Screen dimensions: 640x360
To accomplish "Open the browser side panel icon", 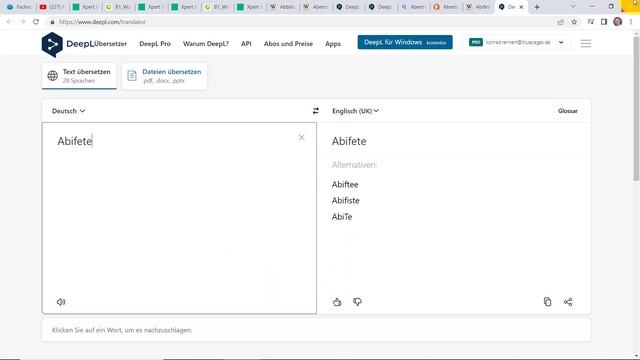I will (x=604, y=22).
